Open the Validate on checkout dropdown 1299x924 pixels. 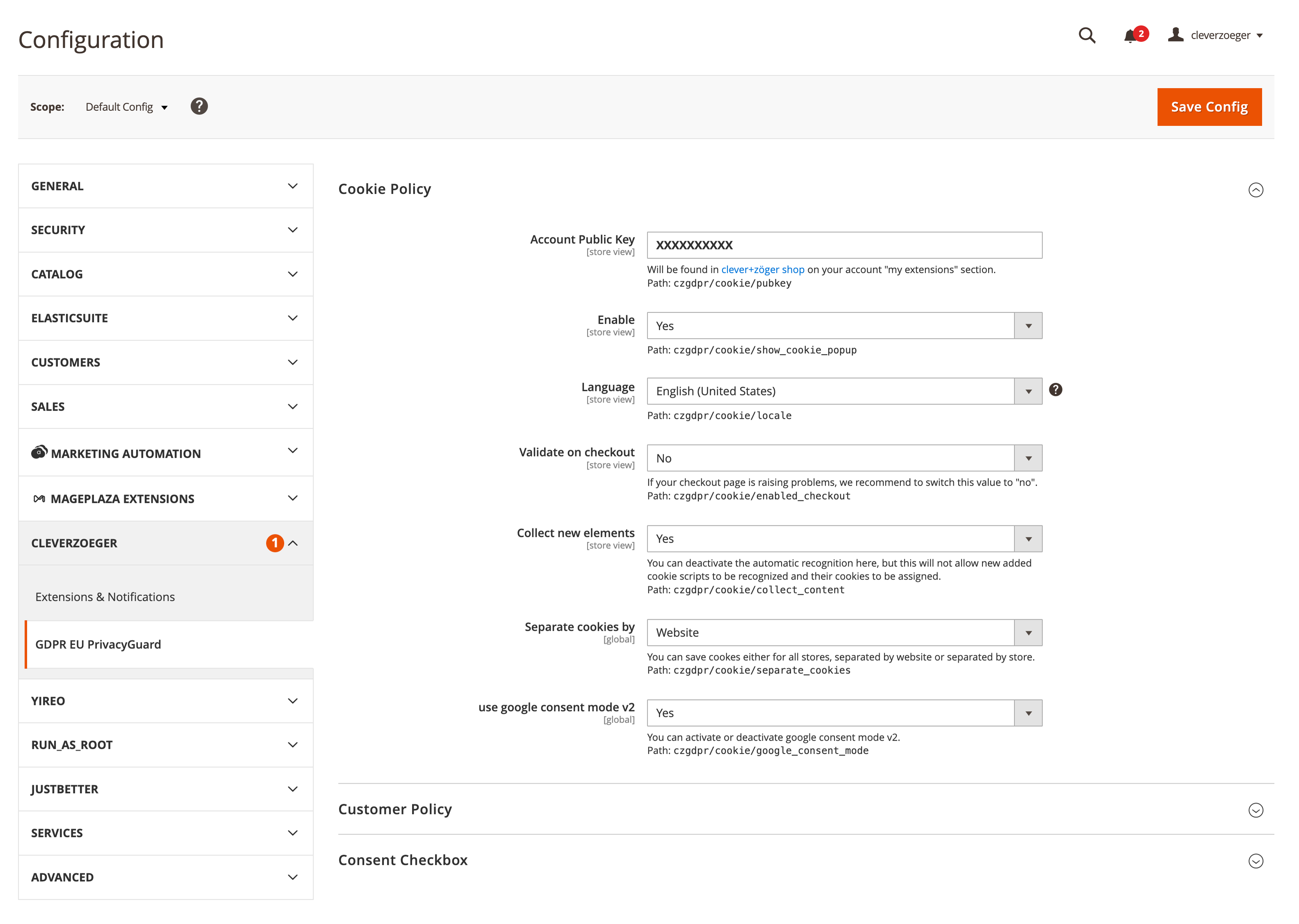click(844, 458)
